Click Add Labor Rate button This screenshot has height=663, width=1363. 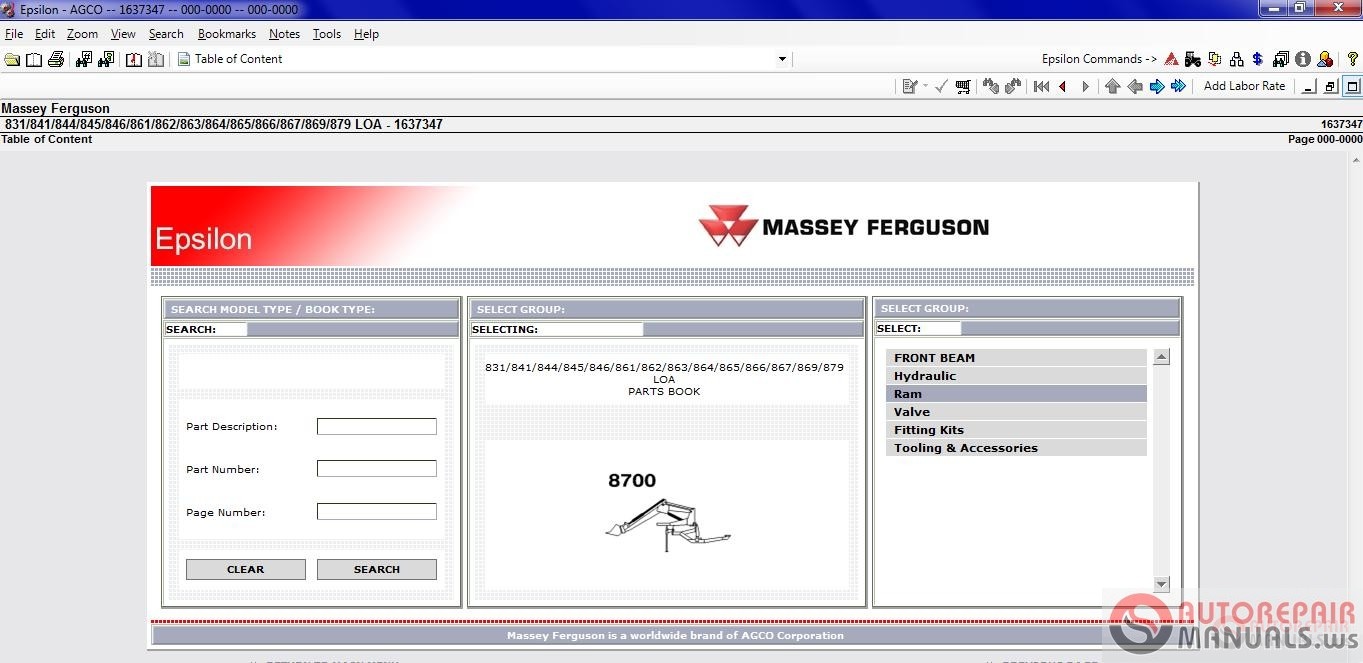[x=1244, y=87]
